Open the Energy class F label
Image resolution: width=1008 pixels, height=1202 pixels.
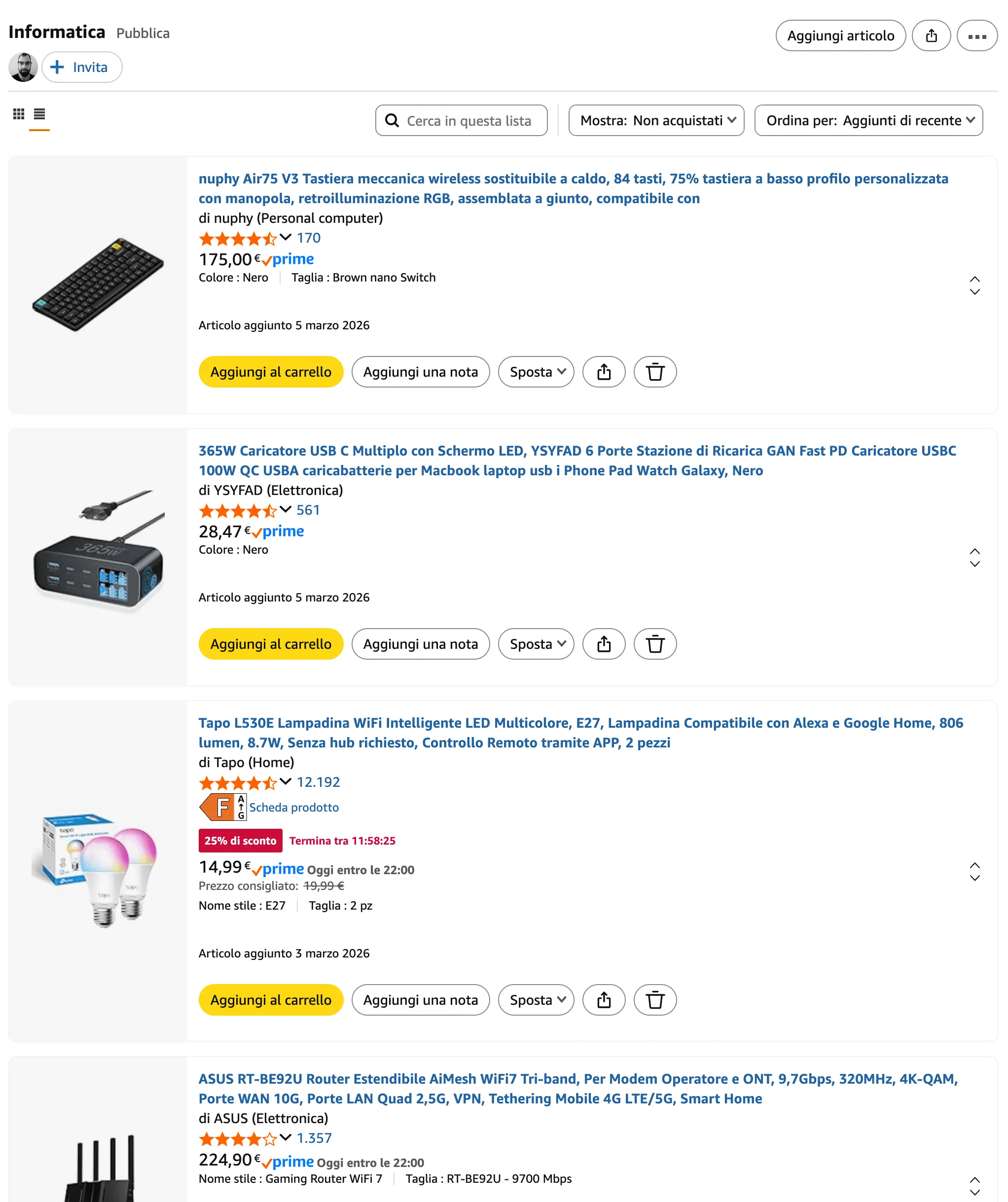coord(223,807)
